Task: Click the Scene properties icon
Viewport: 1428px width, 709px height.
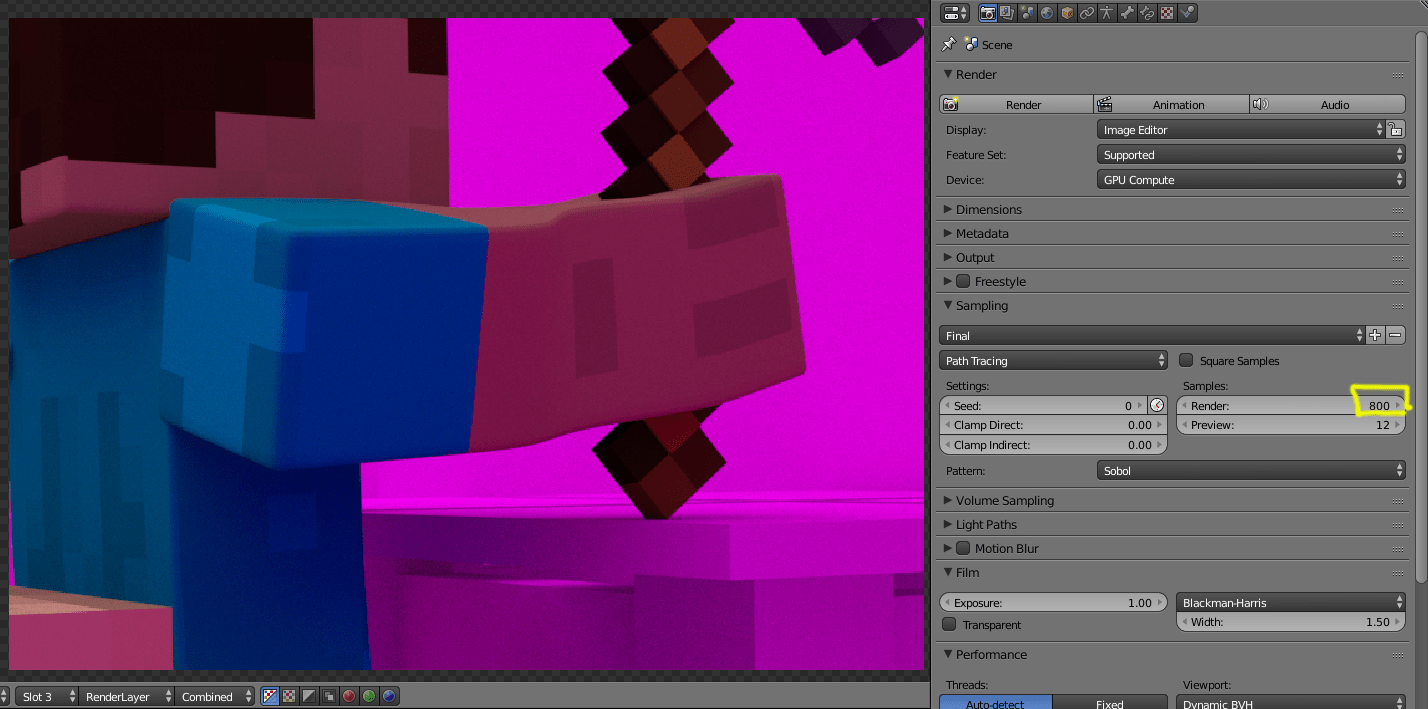Action: (1026, 12)
